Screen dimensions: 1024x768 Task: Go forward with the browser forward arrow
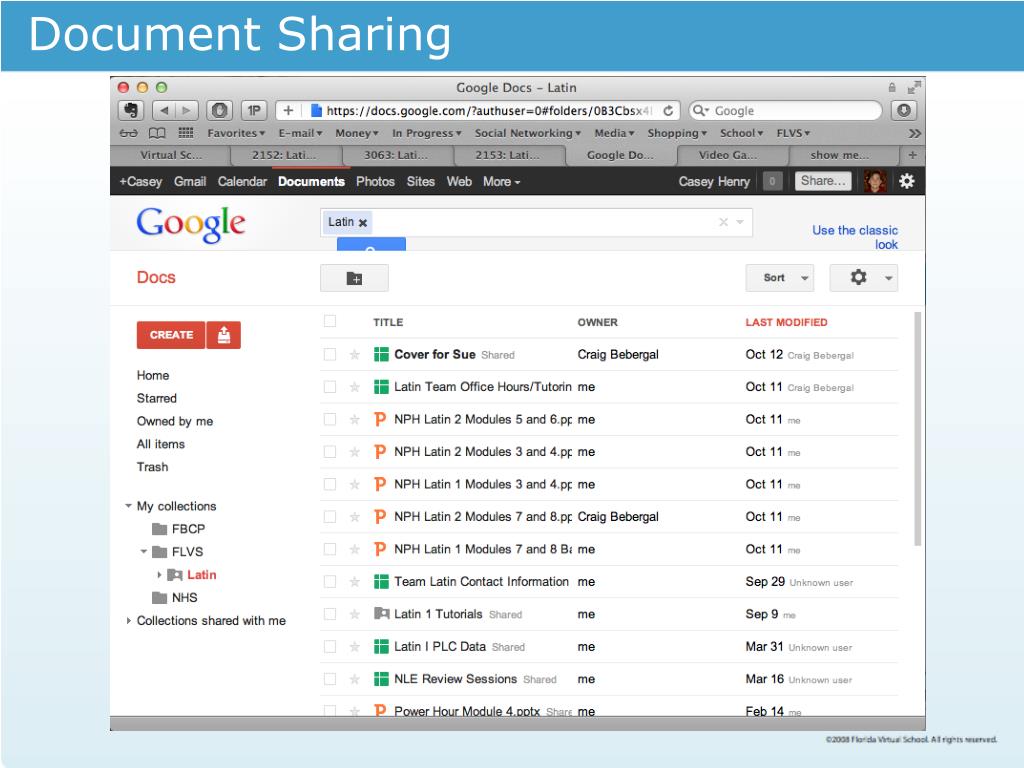(x=187, y=110)
